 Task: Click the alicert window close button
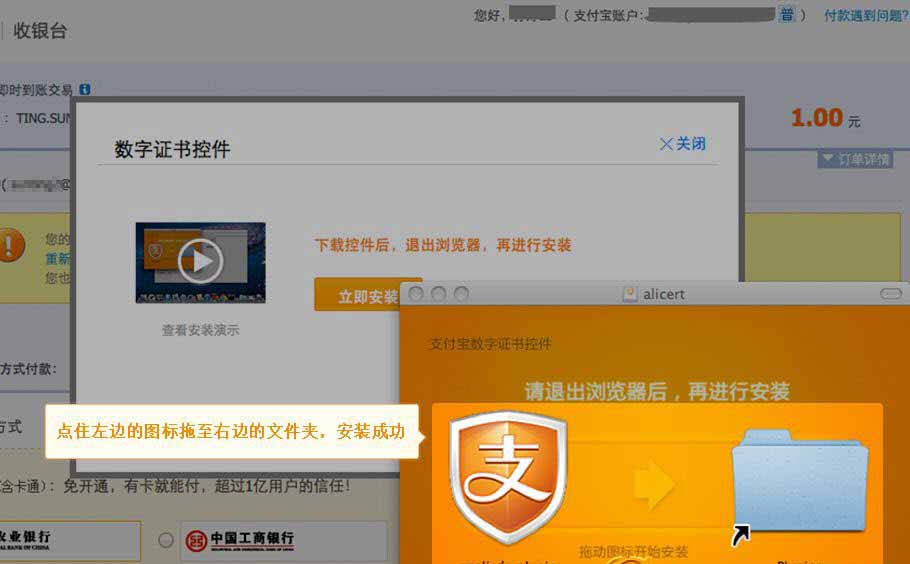coord(416,294)
